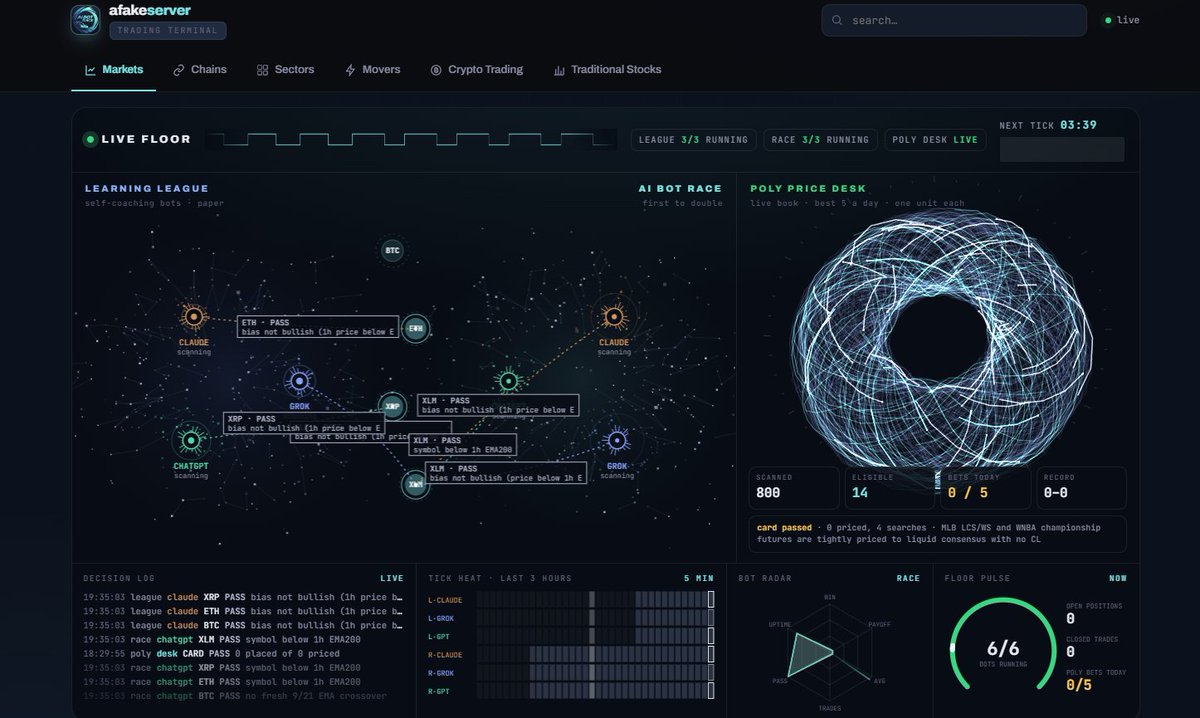The width and height of the screenshot is (1200, 718).
Task: Click the Tick Heat 5 MIN label
Action: click(x=699, y=578)
